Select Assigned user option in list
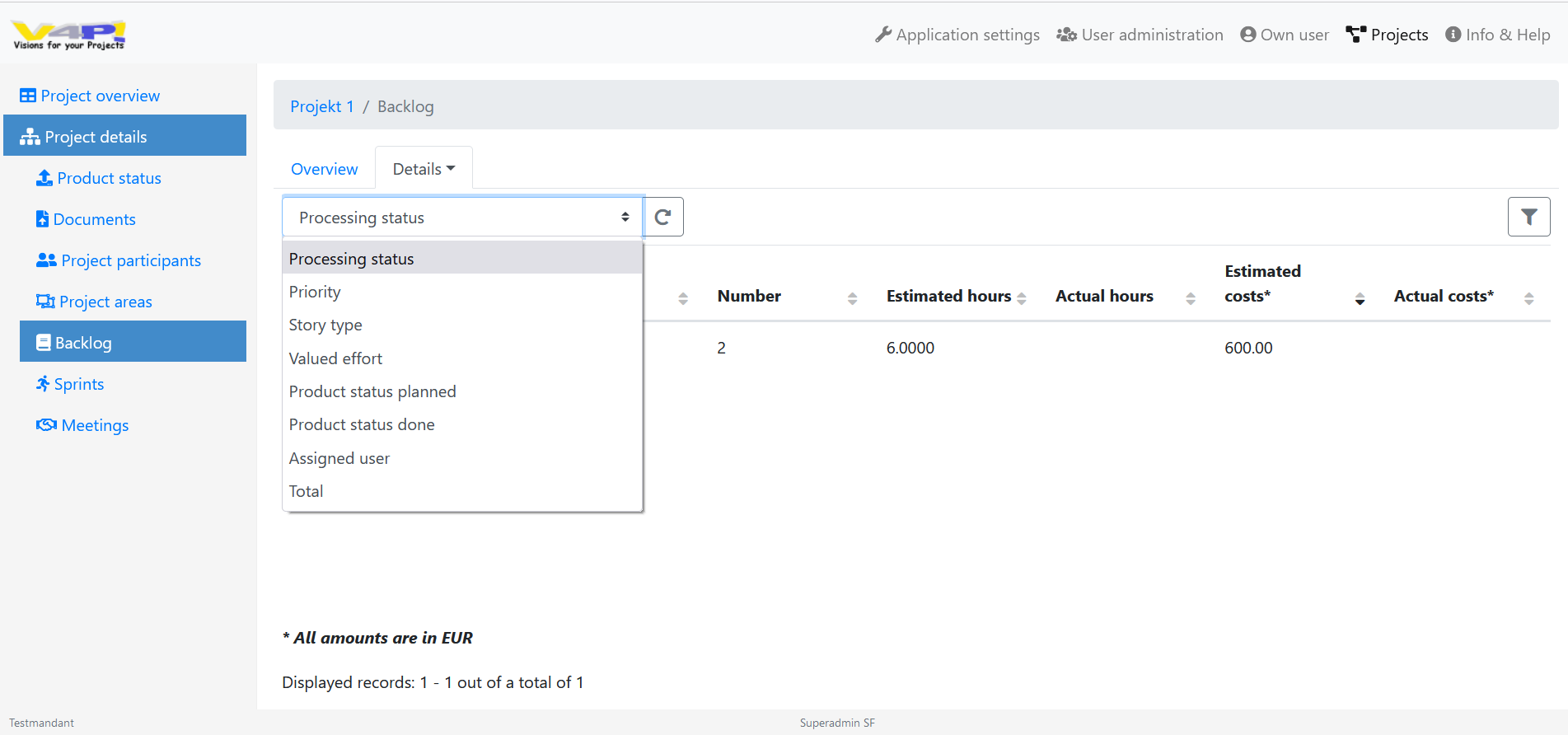 462,458
